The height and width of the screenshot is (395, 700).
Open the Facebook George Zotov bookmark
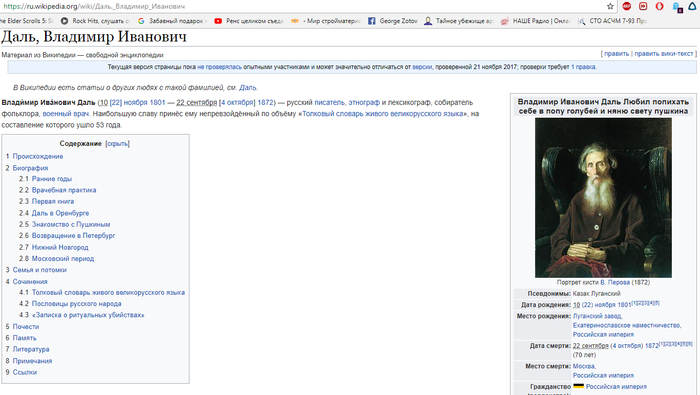click(x=393, y=21)
